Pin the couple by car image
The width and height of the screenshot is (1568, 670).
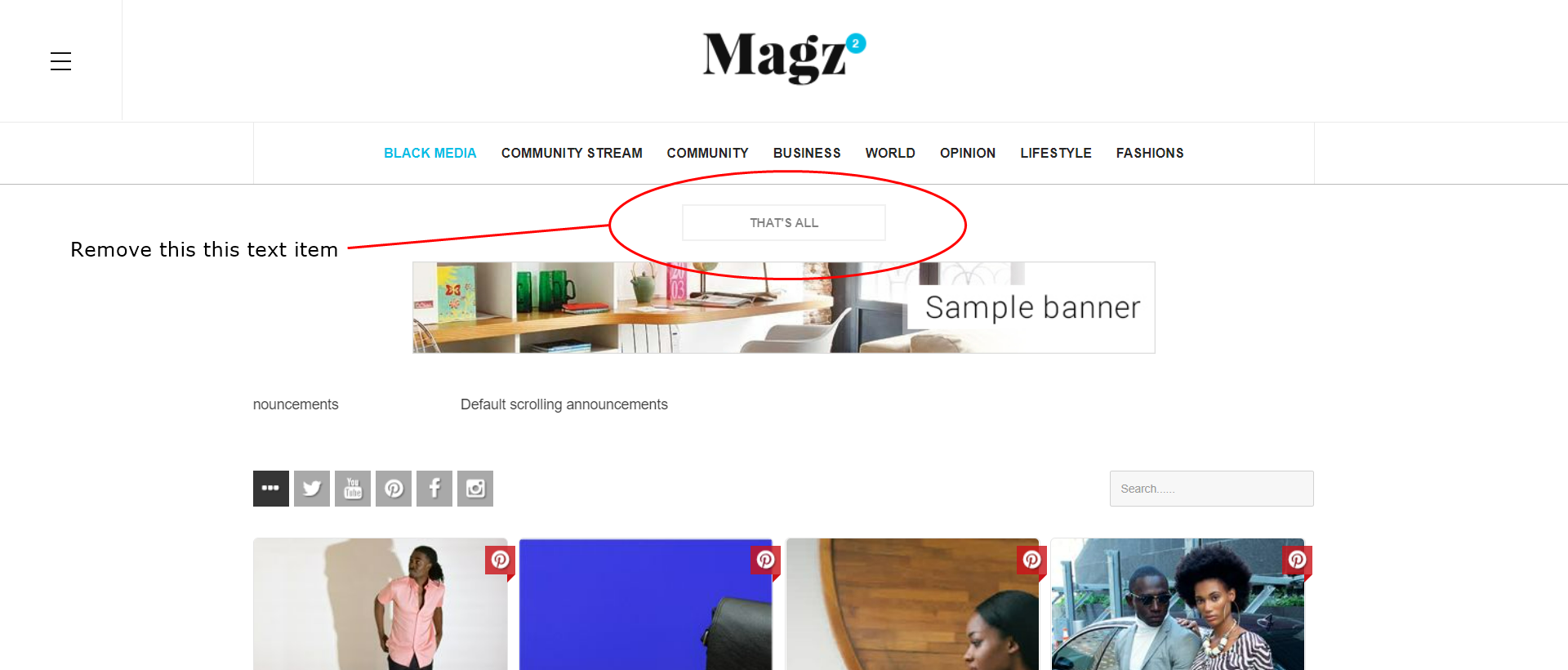1297,561
